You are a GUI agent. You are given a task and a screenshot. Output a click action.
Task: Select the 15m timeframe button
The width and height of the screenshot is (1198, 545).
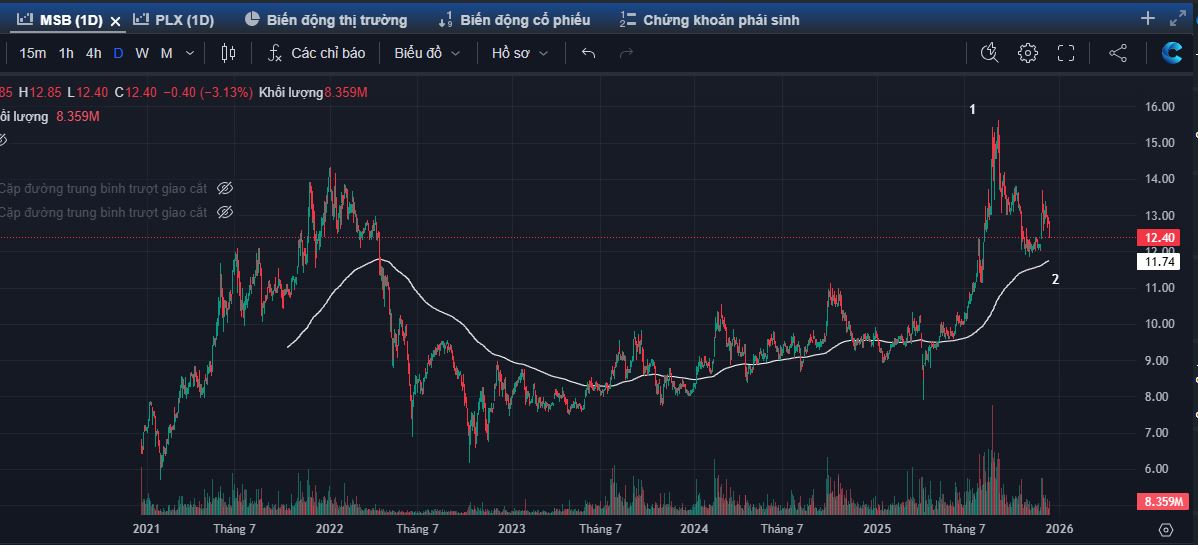[32, 53]
